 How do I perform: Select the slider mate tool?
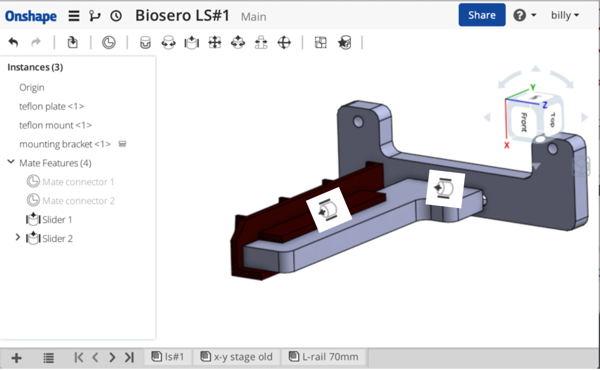tap(191, 42)
